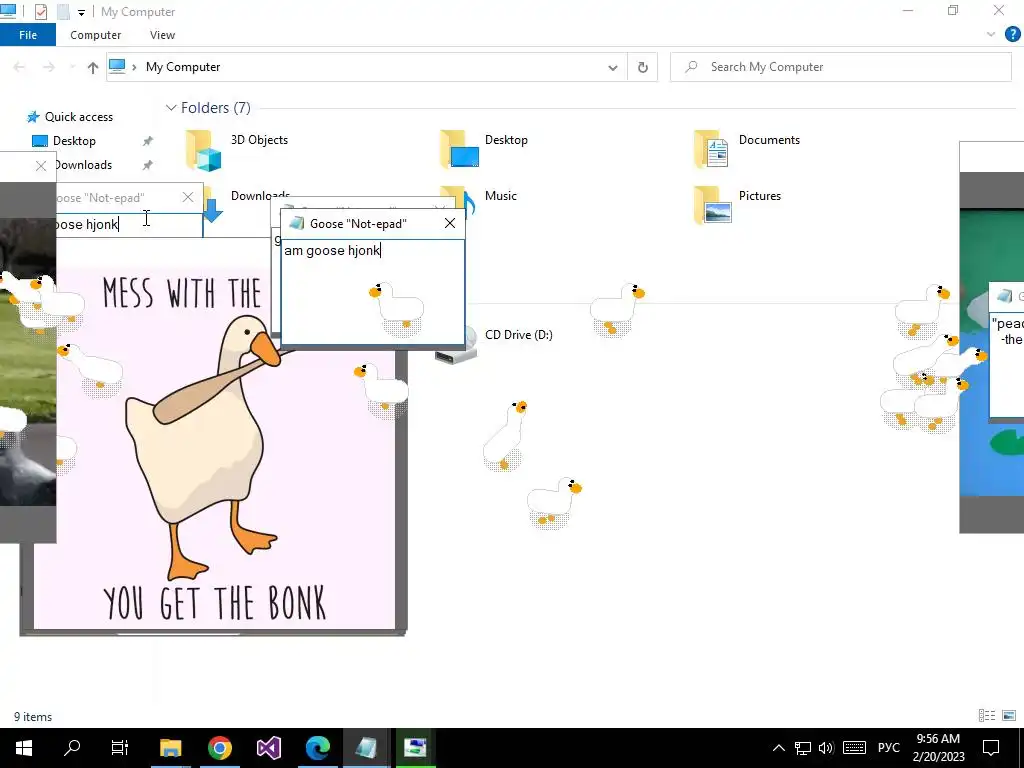Select the Documents folder
The height and width of the screenshot is (768, 1024).
[746, 149]
